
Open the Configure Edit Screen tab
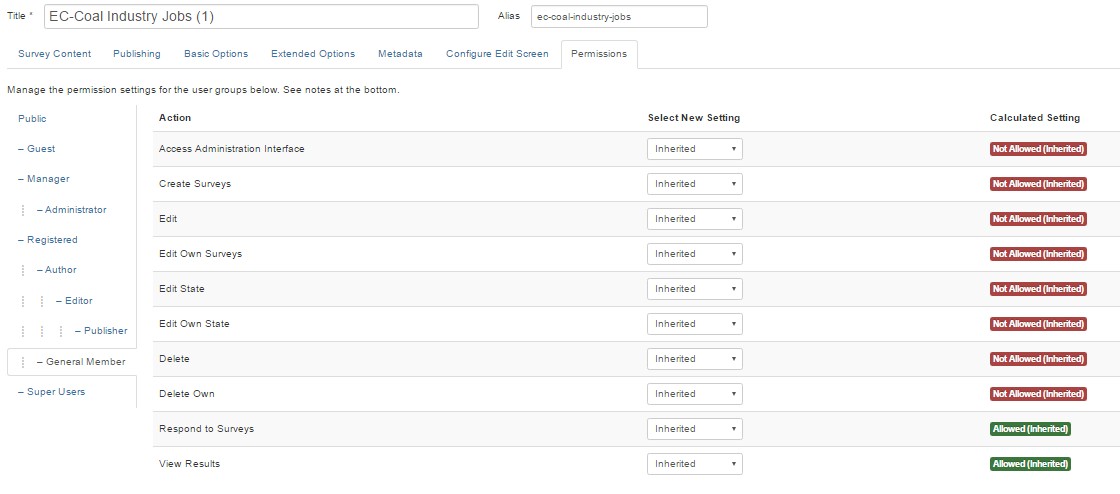pyautogui.click(x=497, y=54)
